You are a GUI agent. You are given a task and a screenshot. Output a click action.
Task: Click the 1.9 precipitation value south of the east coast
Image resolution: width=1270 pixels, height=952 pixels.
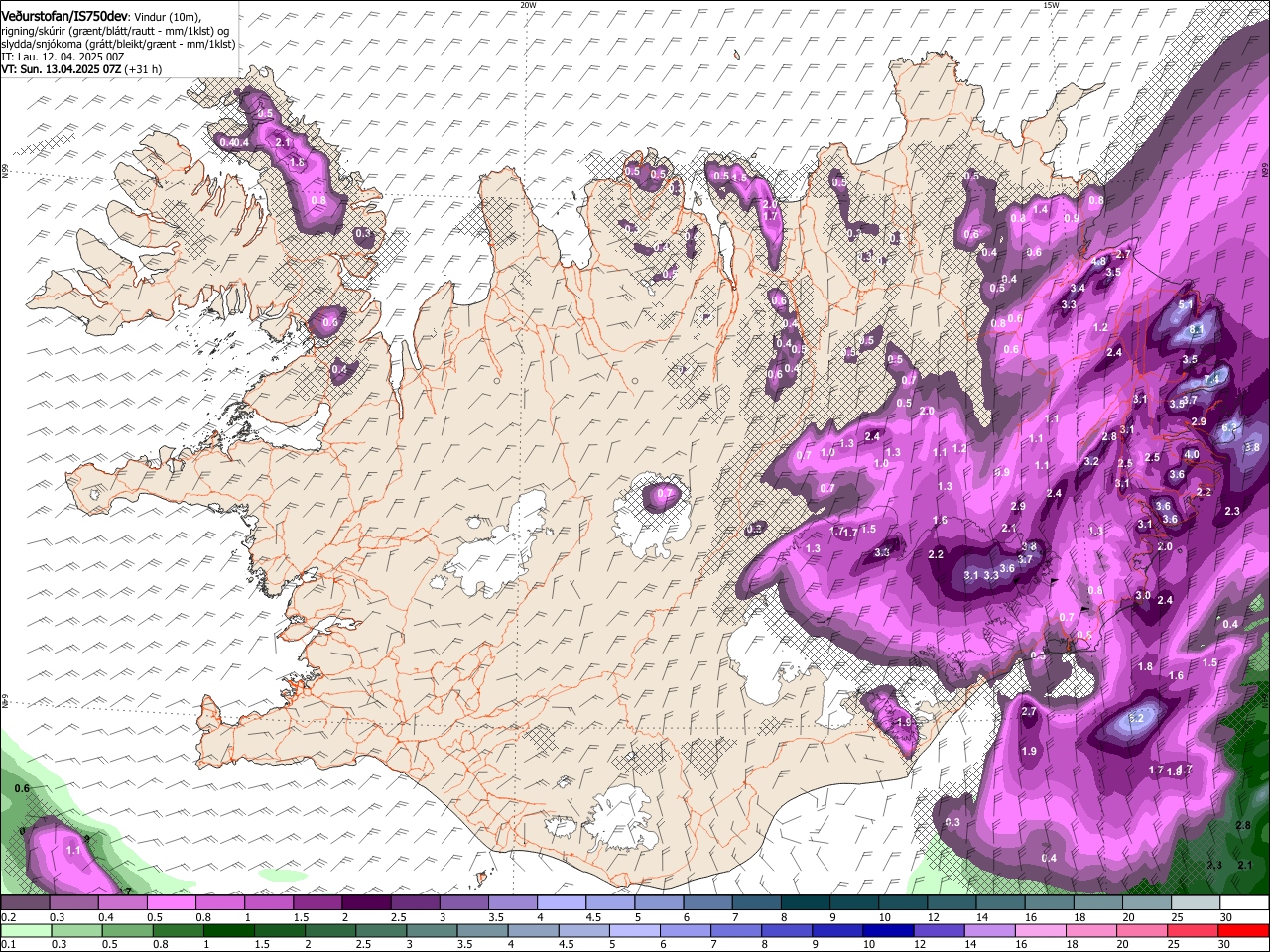1029,751
